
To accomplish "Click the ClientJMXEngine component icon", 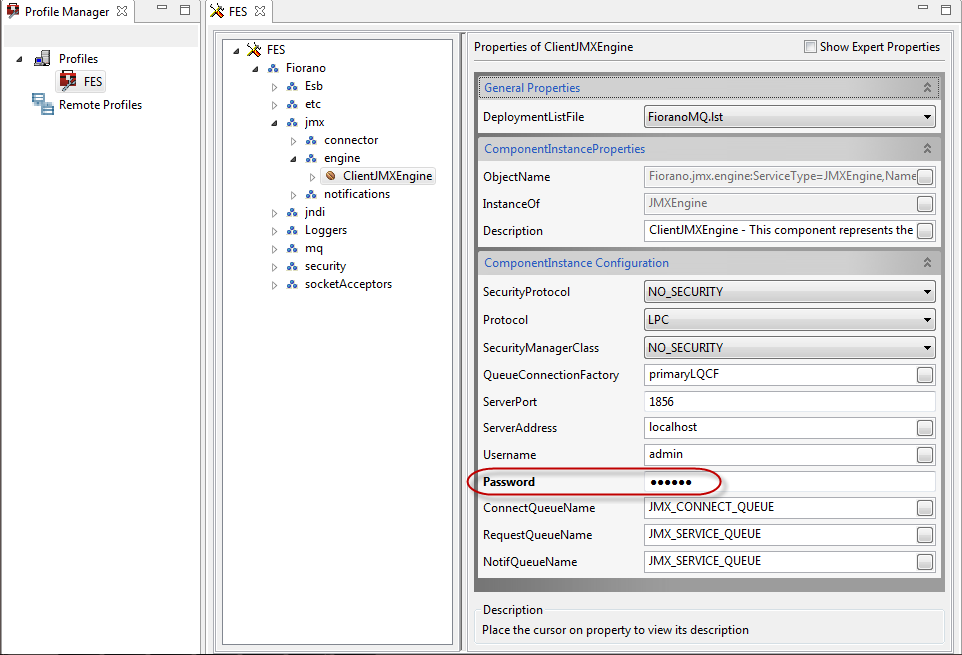I will pos(331,176).
